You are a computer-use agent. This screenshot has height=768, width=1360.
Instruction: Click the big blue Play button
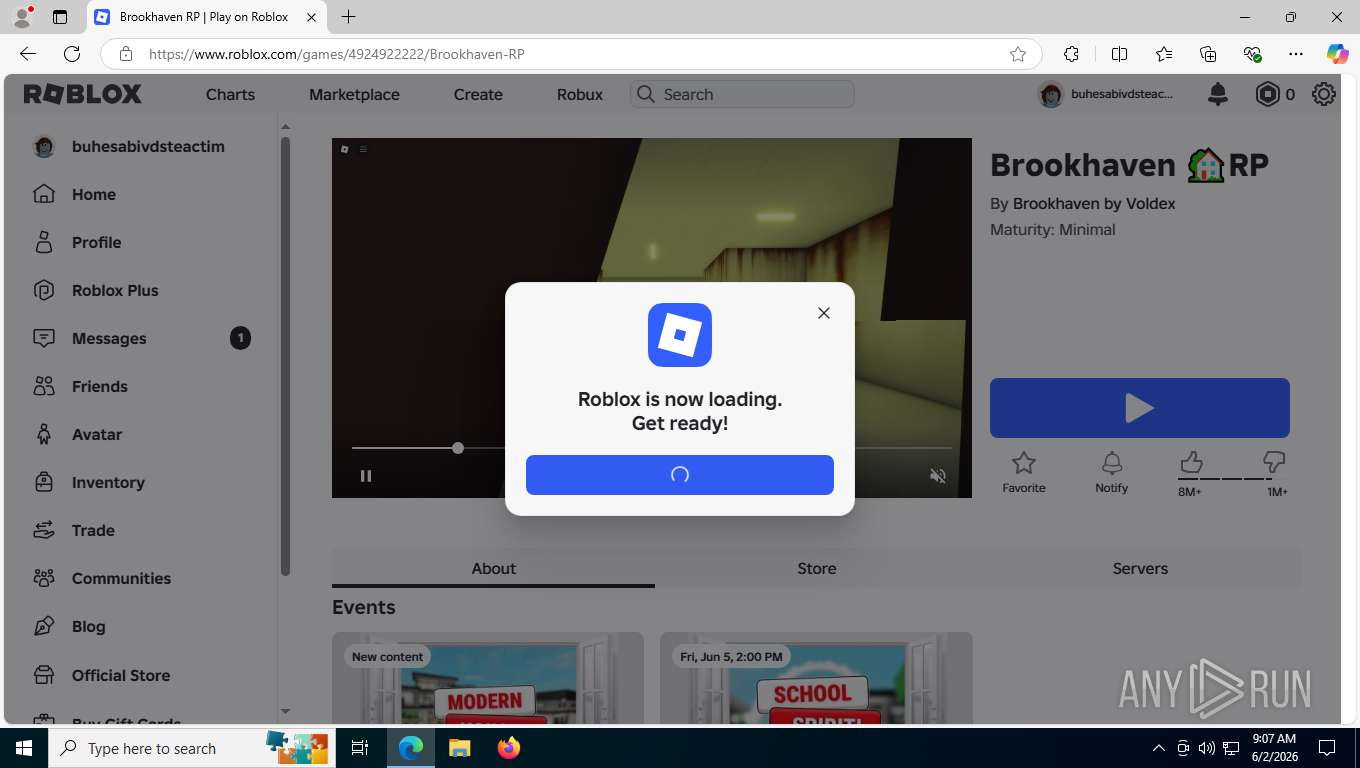pyautogui.click(x=1140, y=408)
